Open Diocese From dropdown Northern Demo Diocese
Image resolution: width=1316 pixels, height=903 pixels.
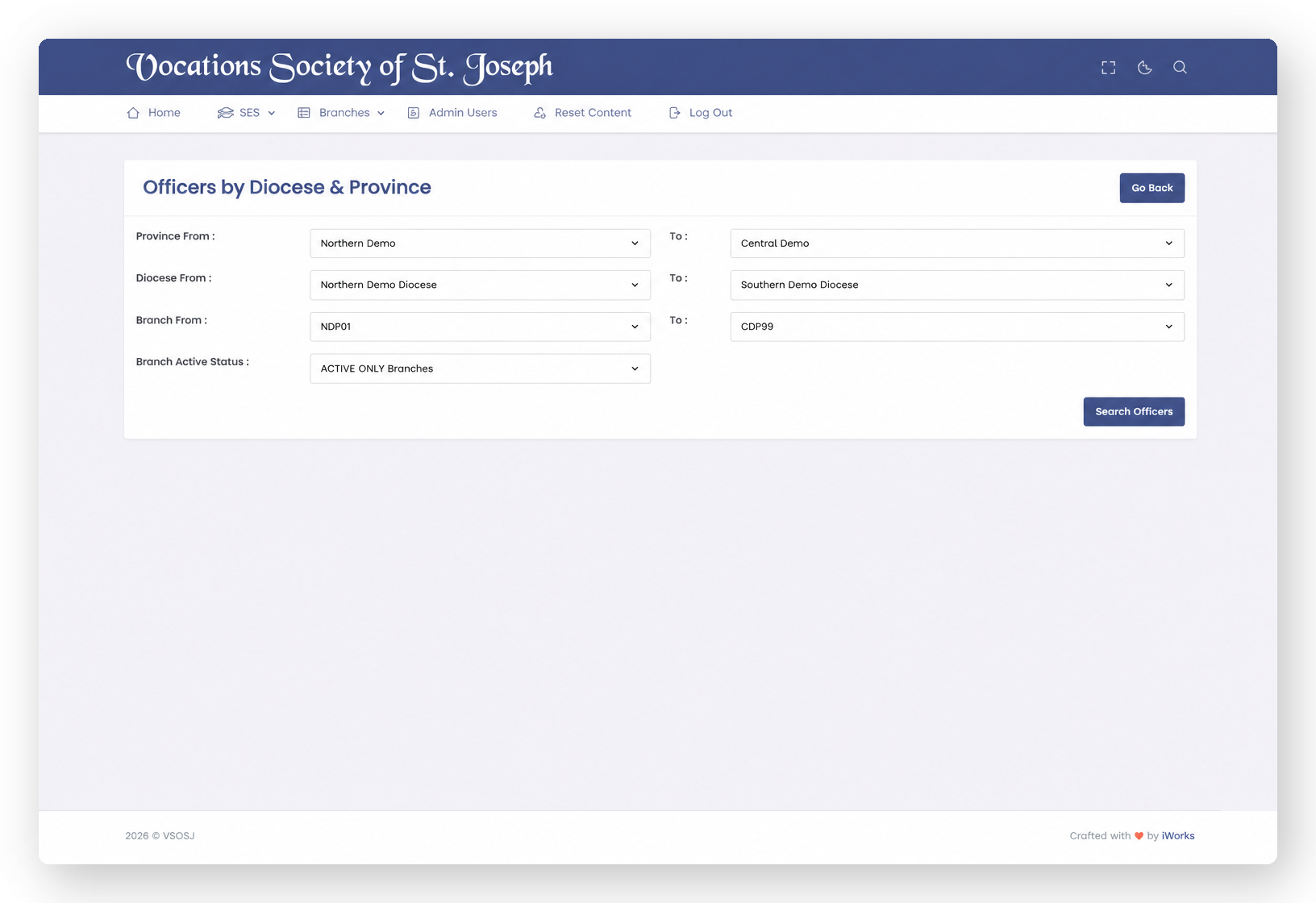pyautogui.click(x=480, y=285)
